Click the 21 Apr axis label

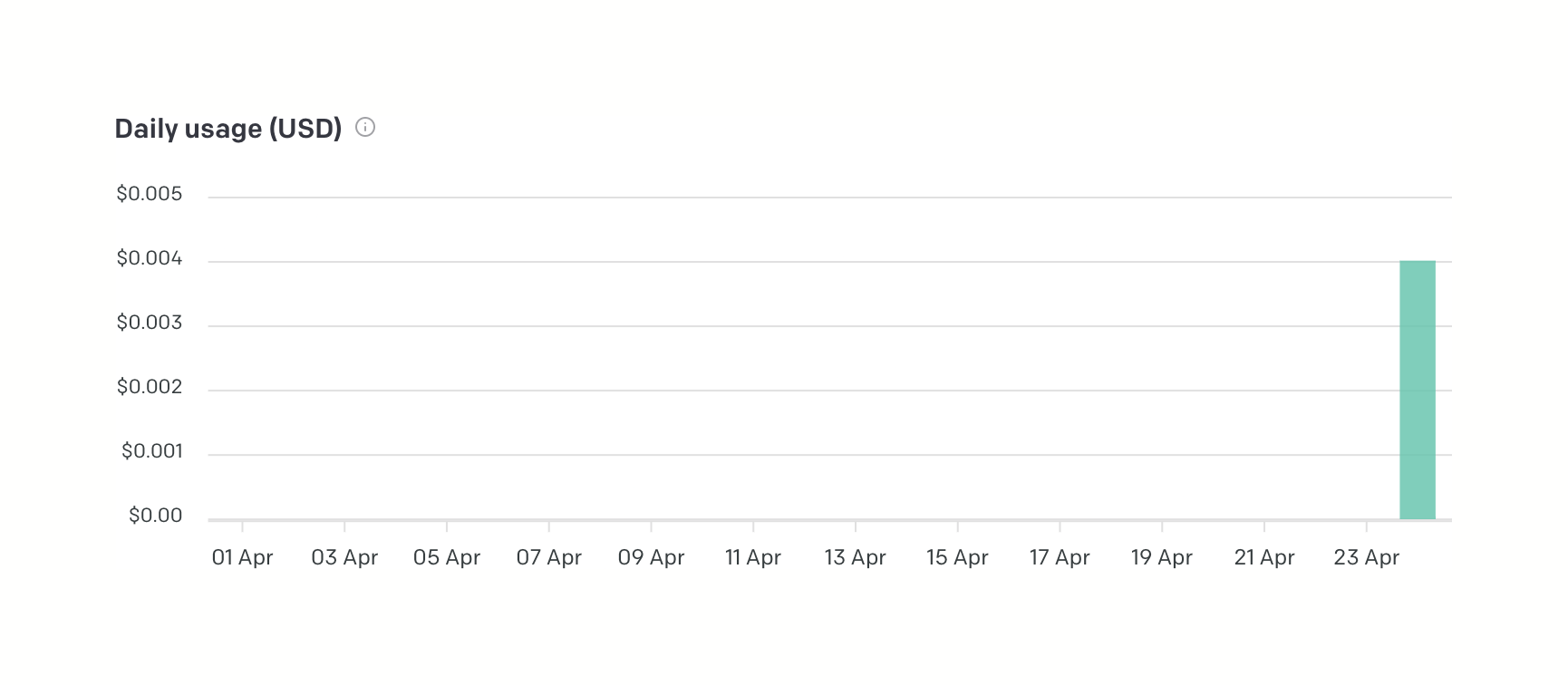coord(1263,557)
